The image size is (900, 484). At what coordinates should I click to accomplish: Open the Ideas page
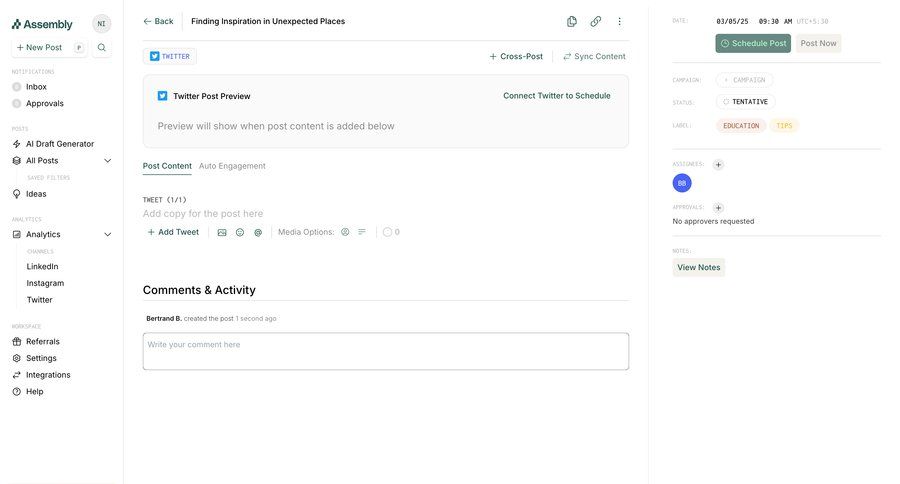pos(36,194)
